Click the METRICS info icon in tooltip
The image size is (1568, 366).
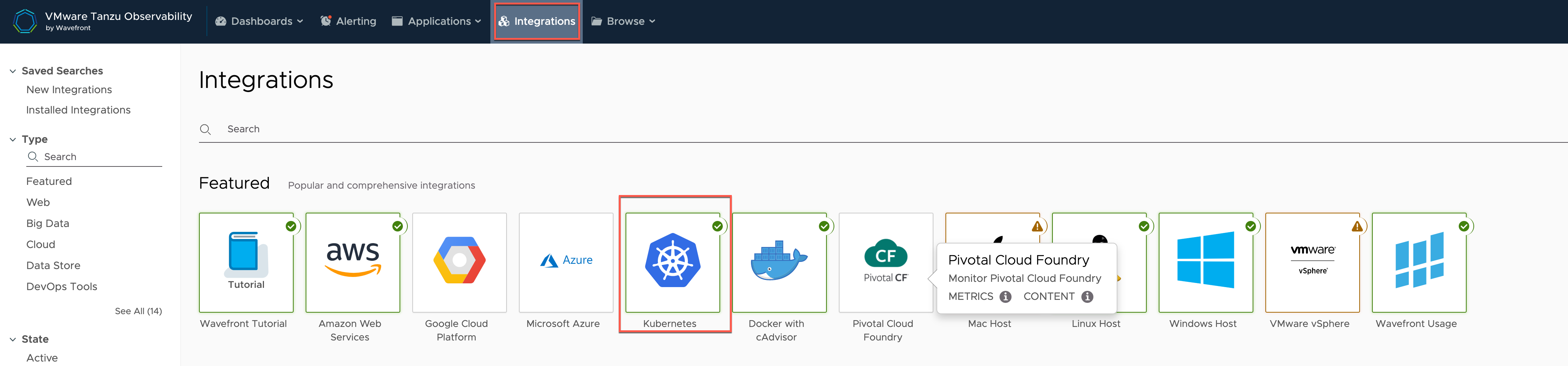(1006, 296)
